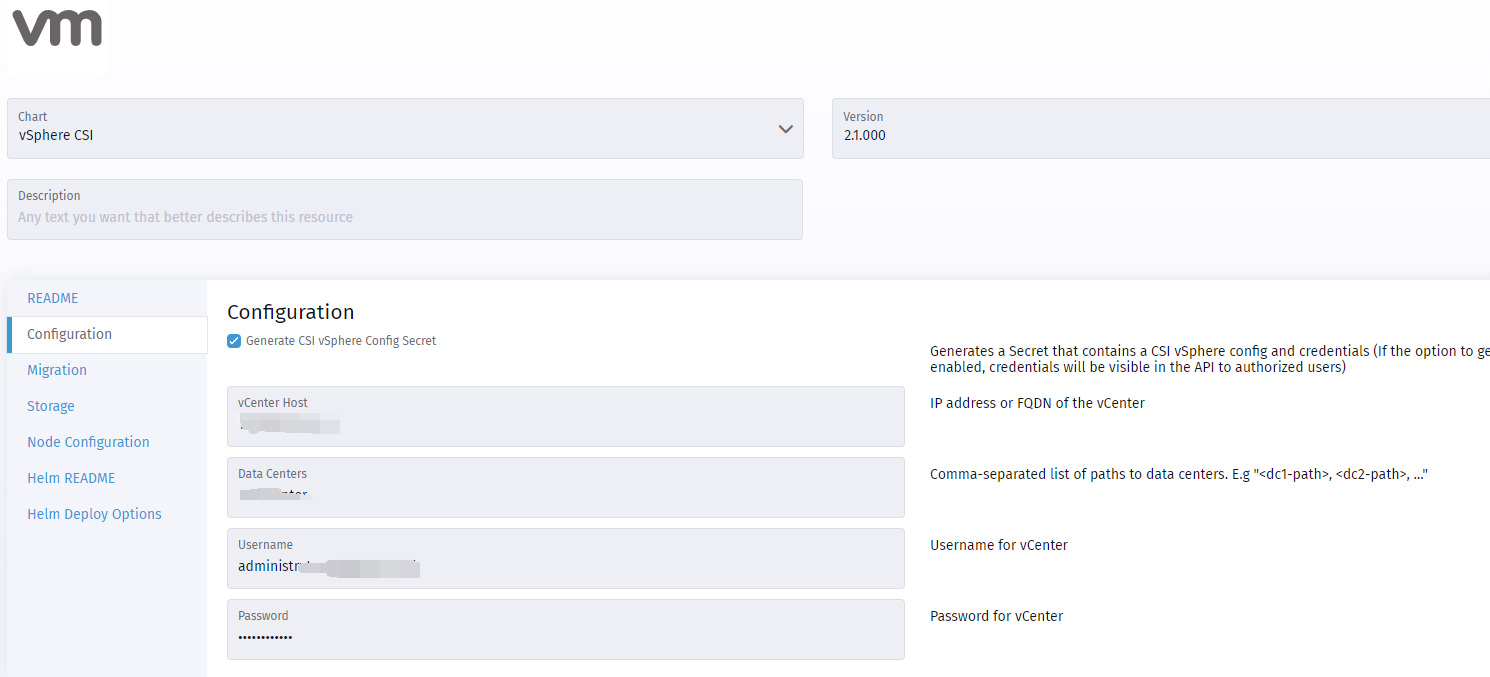Click the 'IP address or FQDN of the vCenter' text
The height and width of the screenshot is (677, 1490).
[x=1037, y=403]
